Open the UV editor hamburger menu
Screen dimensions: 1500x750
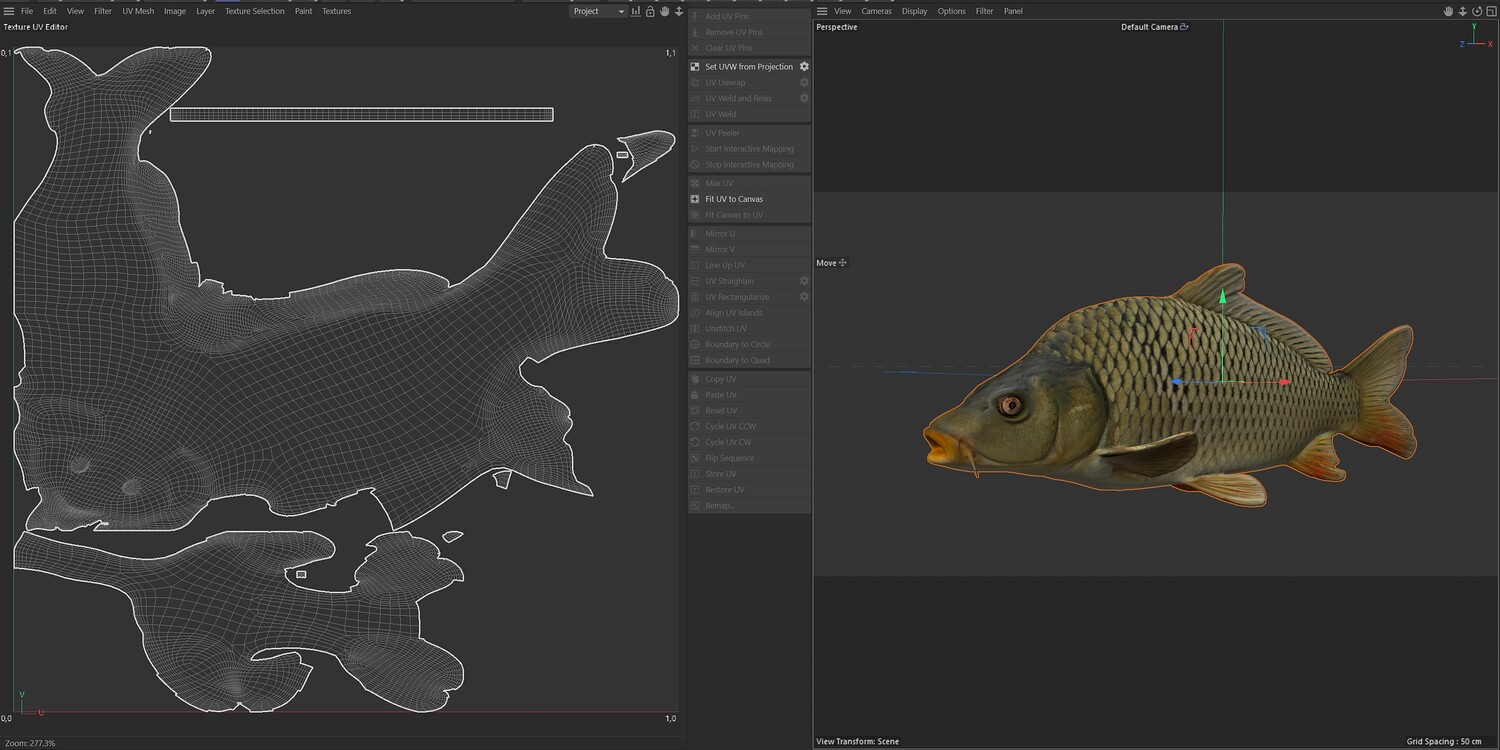pos(9,11)
